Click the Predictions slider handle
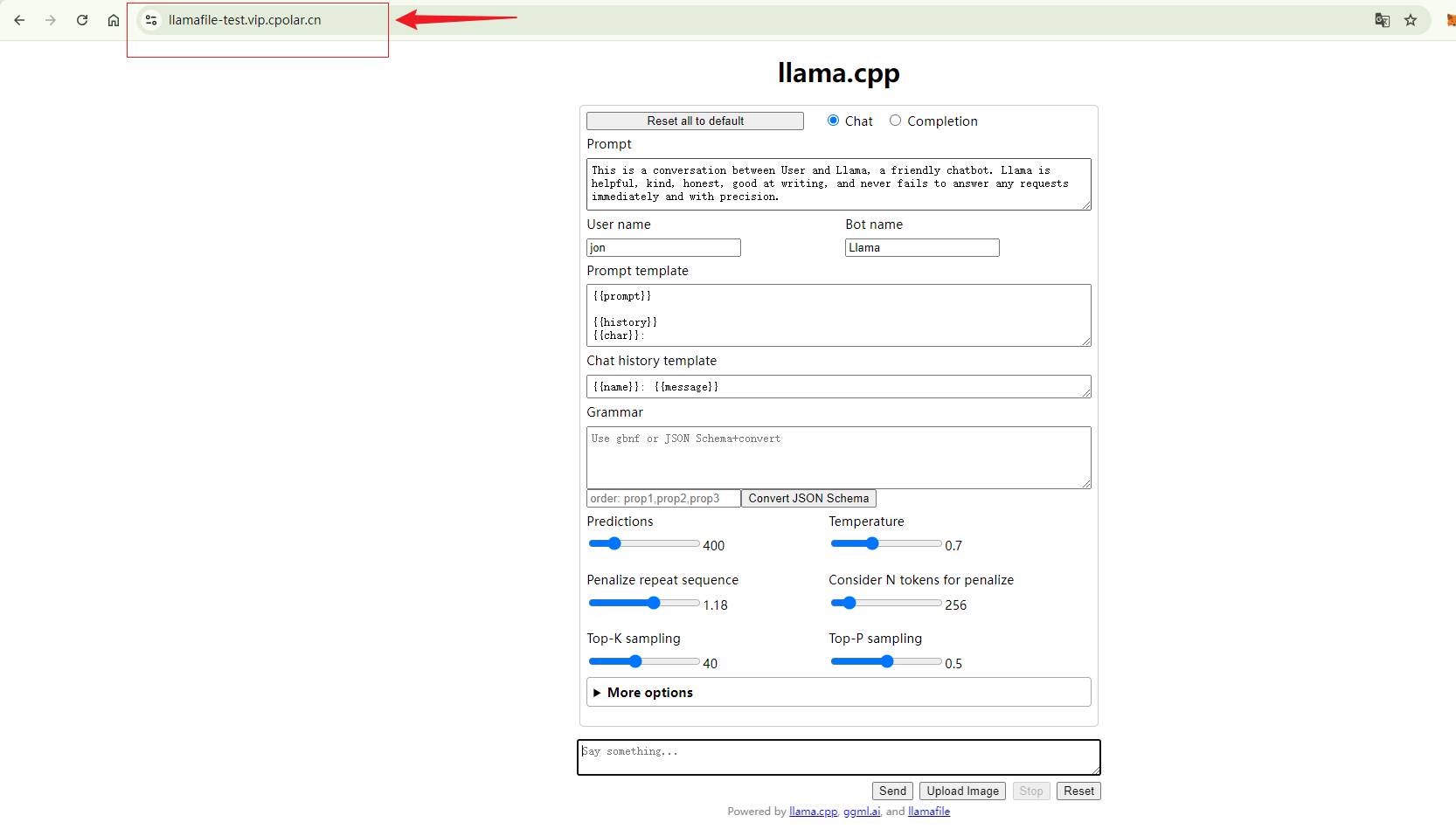 (614, 543)
